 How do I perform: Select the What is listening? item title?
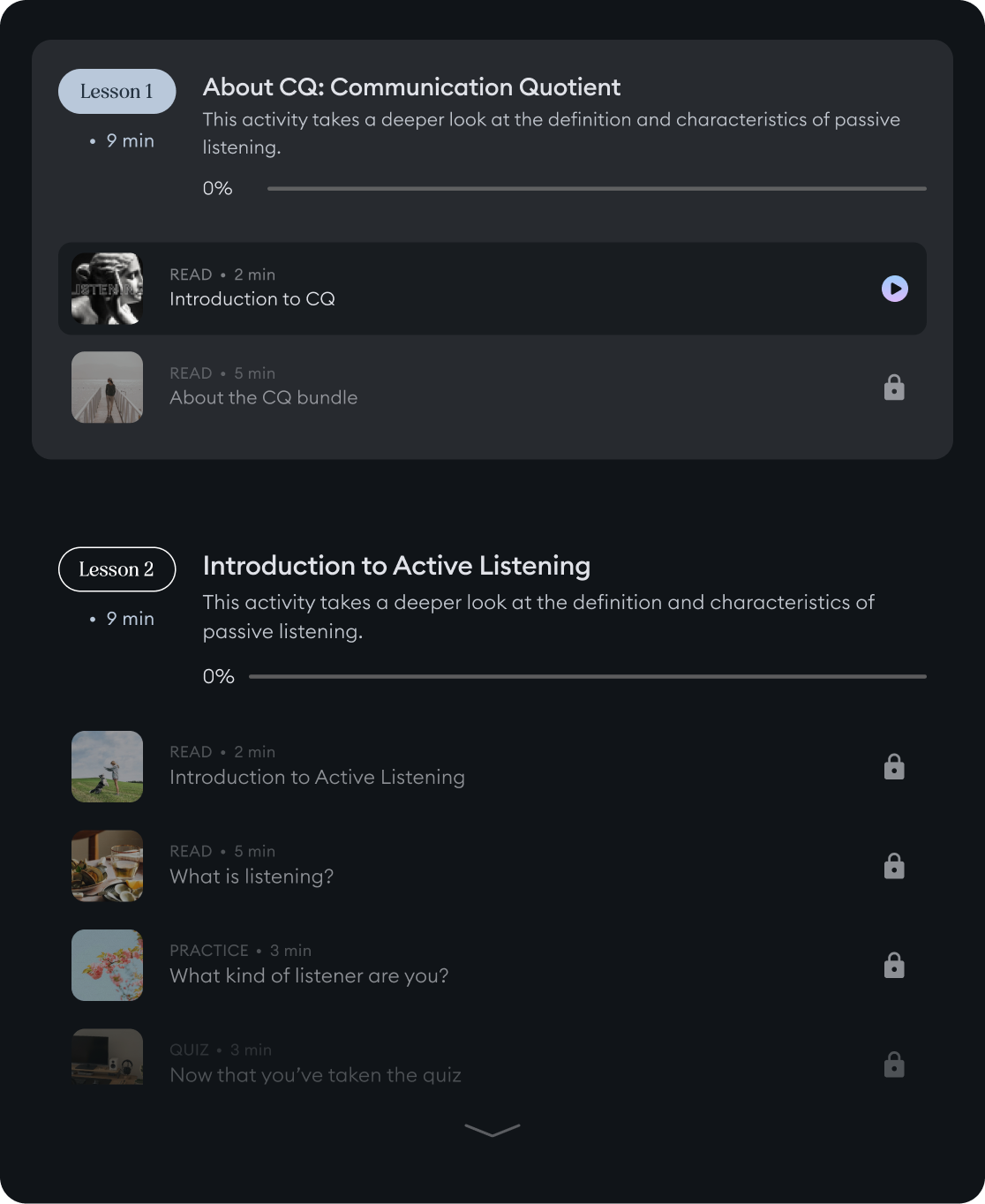point(252,877)
